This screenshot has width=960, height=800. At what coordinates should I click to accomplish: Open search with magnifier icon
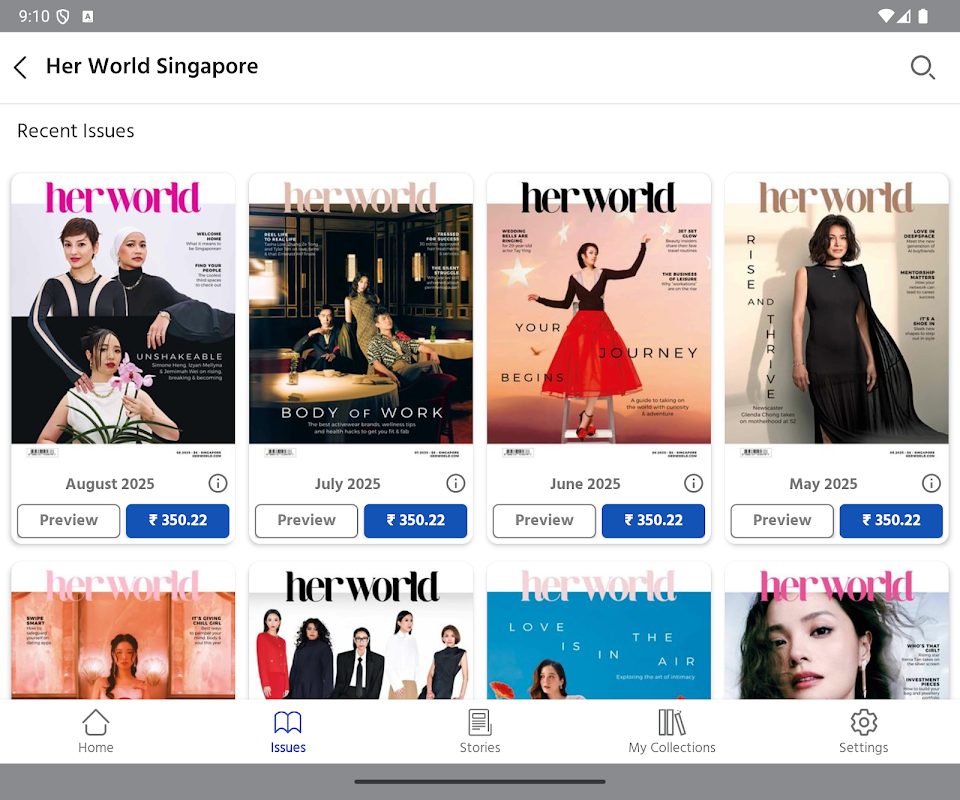tap(922, 67)
